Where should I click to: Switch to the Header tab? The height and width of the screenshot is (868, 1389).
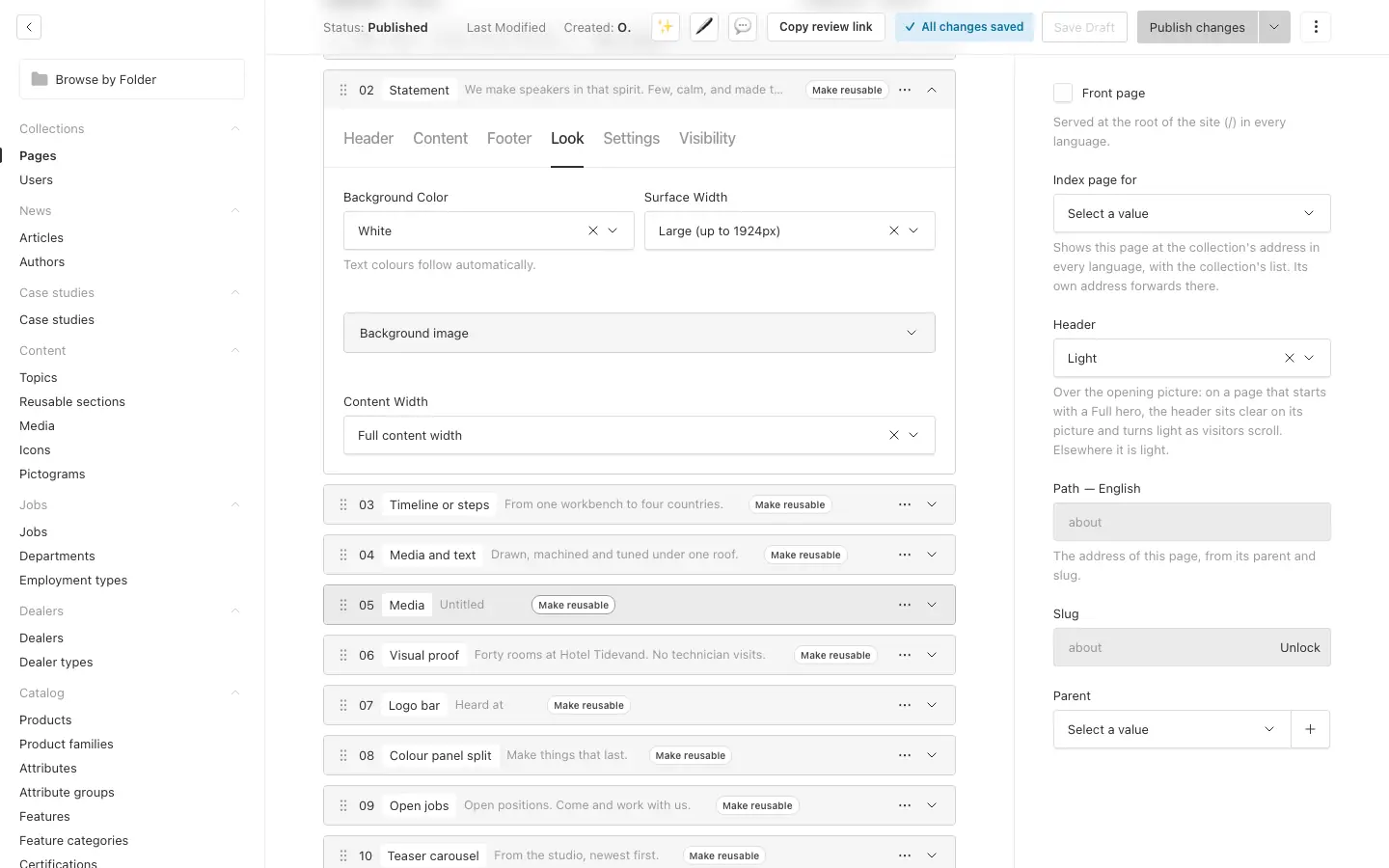point(368,138)
